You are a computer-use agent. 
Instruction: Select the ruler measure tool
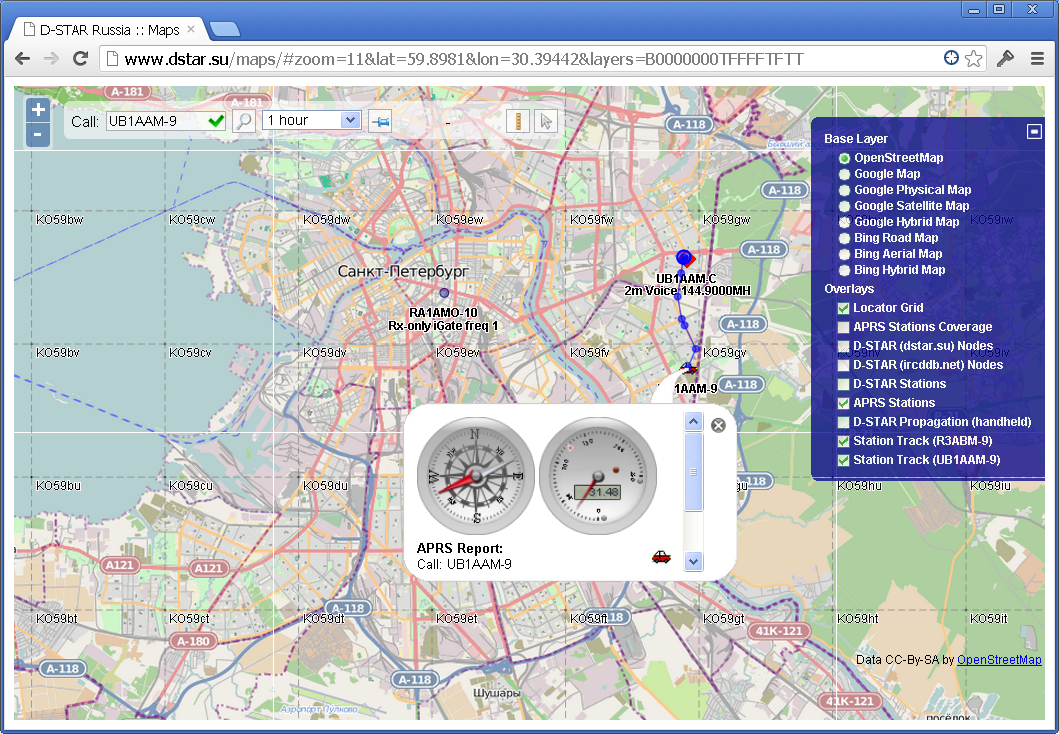pyautogui.click(x=518, y=122)
